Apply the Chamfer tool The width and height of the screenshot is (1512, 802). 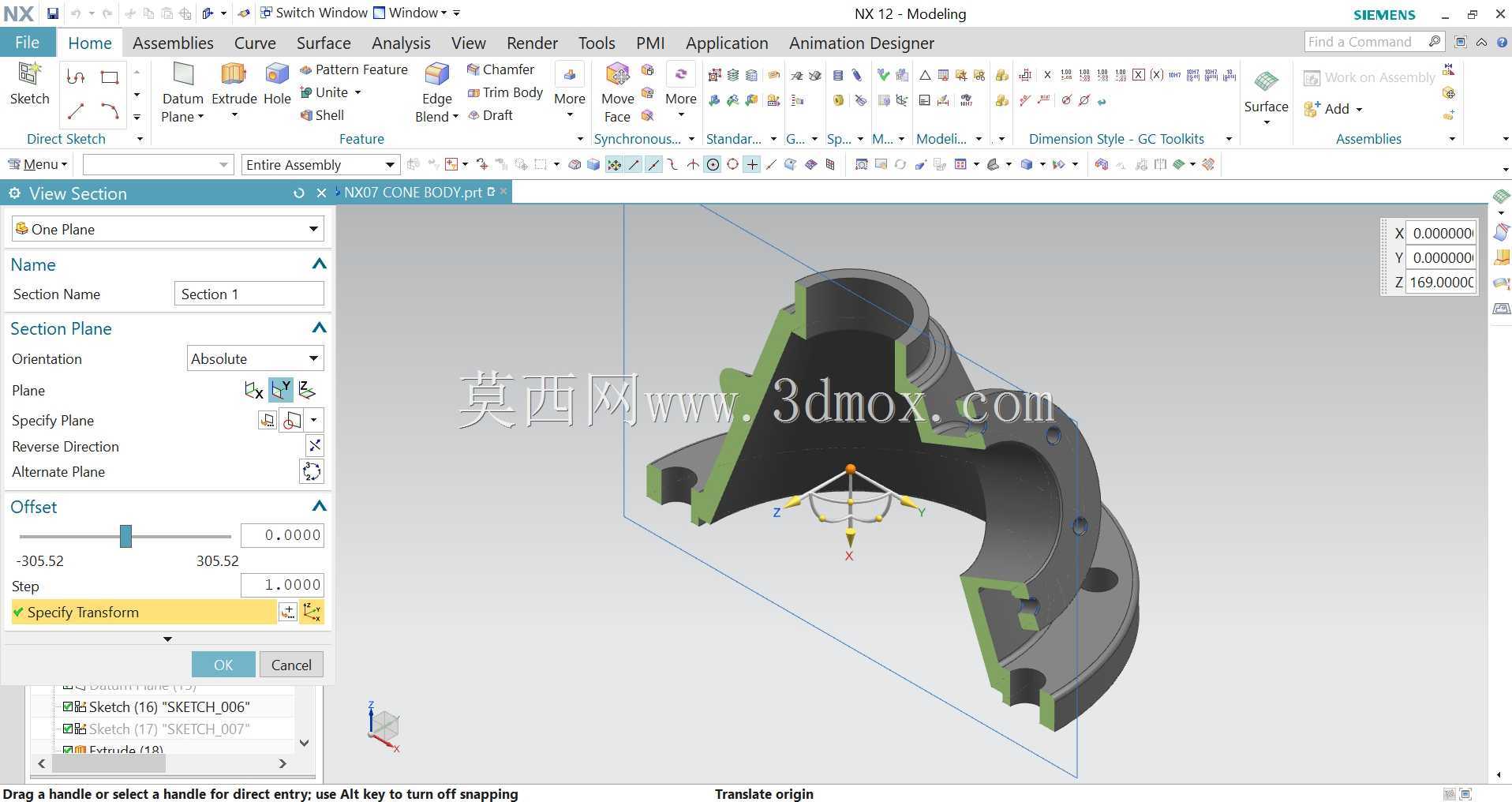click(500, 69)
